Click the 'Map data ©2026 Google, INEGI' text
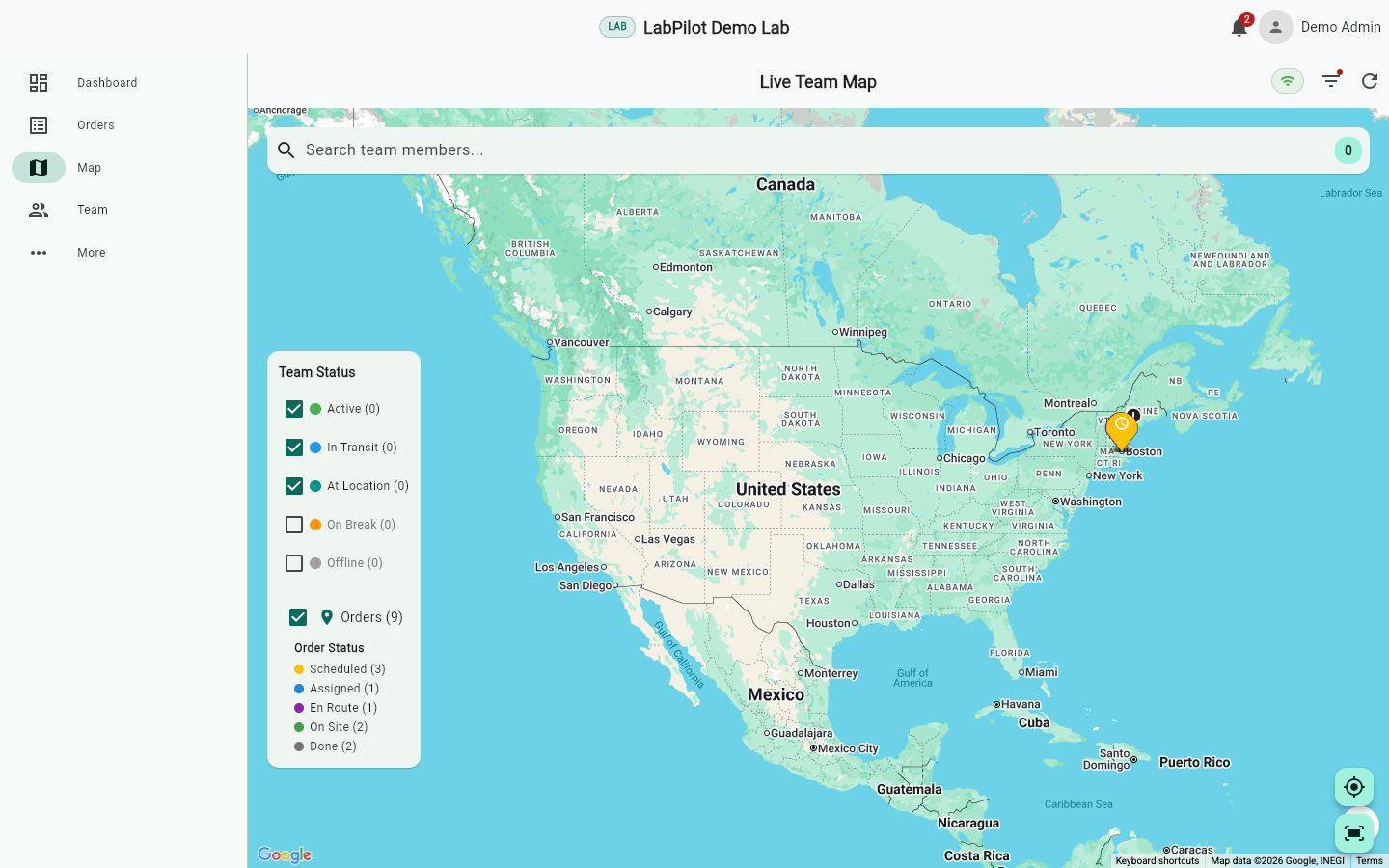The width and height of the screenshot is (1389, 868). [1277, 861]
